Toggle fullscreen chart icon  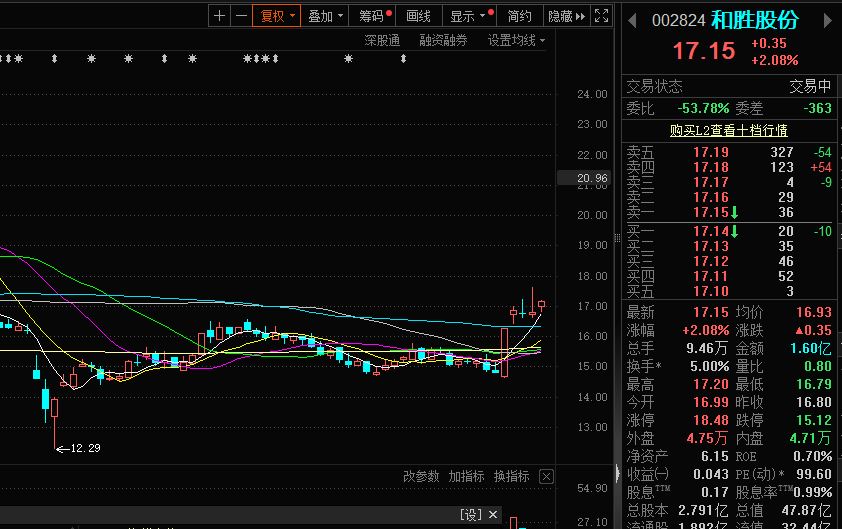pyautogui.click(x=601, y=16)
